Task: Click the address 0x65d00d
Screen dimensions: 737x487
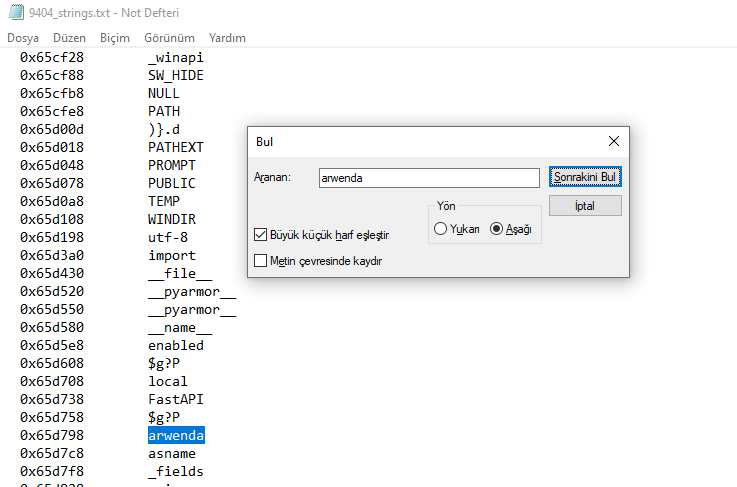Action: click(x=52, y=129)
